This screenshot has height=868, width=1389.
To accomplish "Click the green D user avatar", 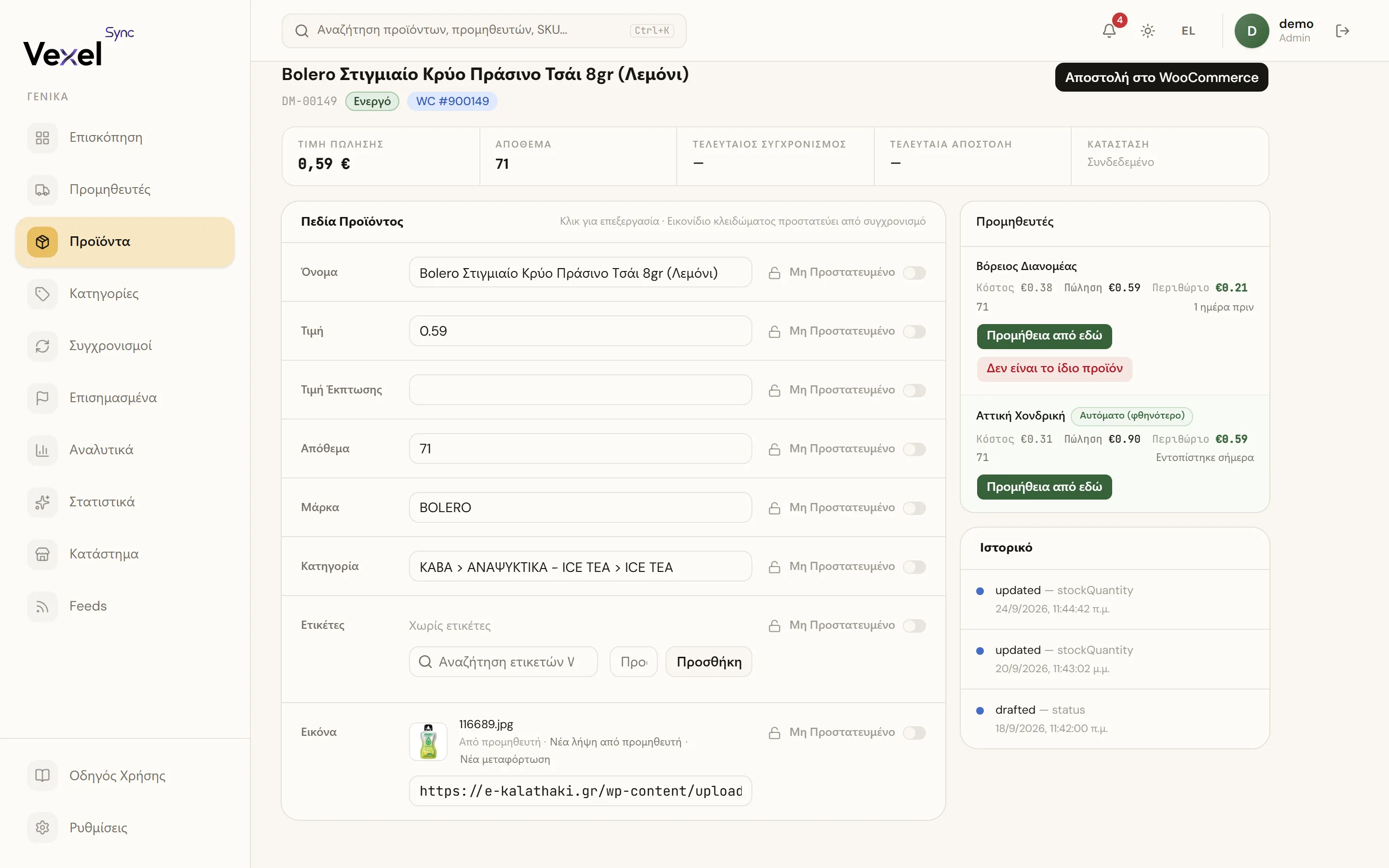I will (x=1252, y=30).
